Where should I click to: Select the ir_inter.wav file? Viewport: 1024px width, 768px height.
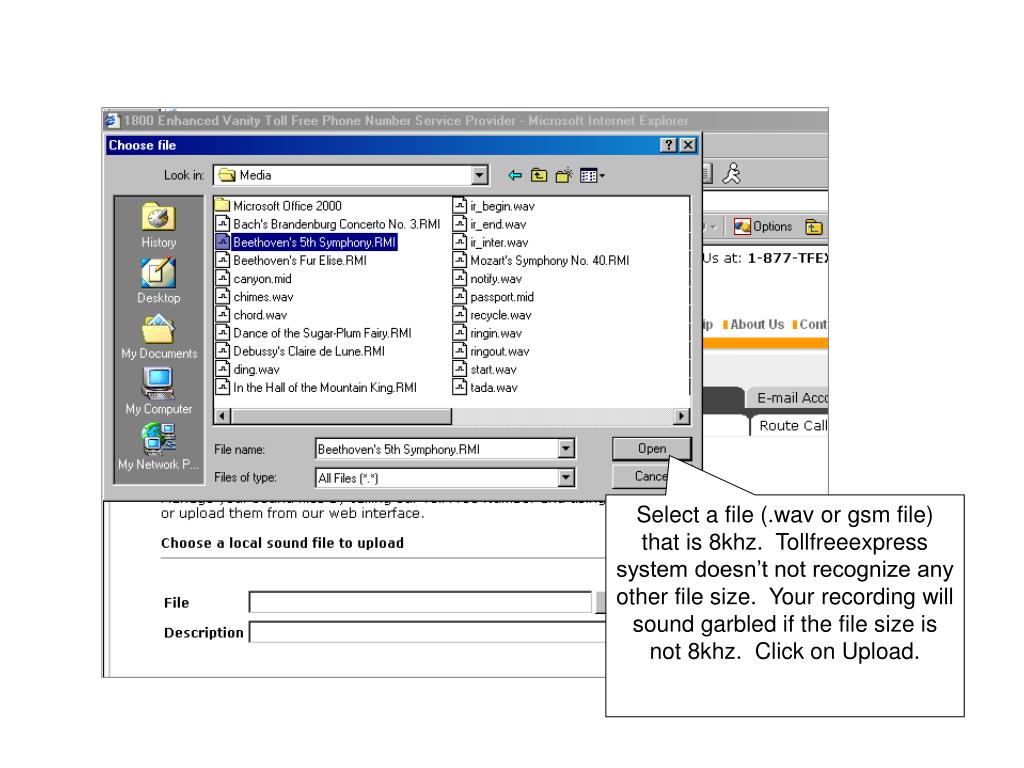tap(490, 242)
